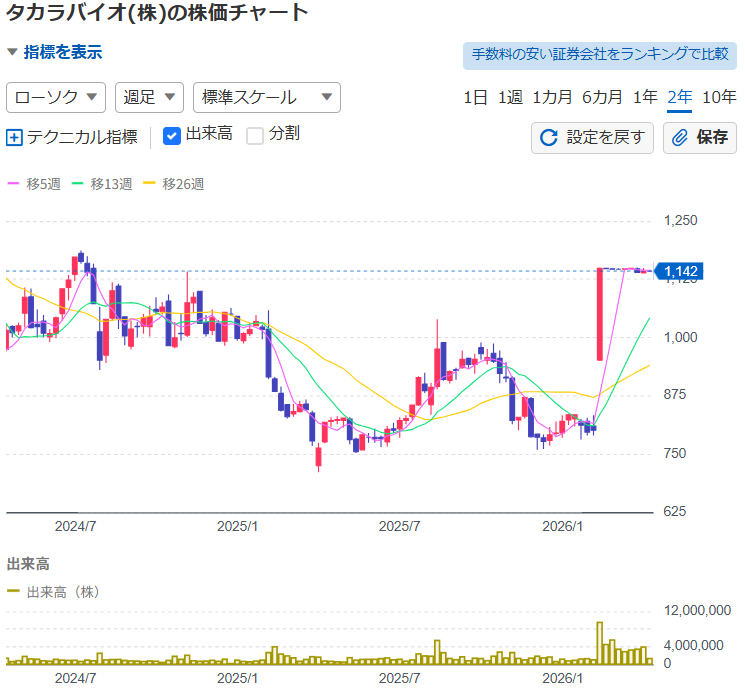Click the 1,142 current price label
Viewport: 745px width, 691px height.
pos(686,271)
